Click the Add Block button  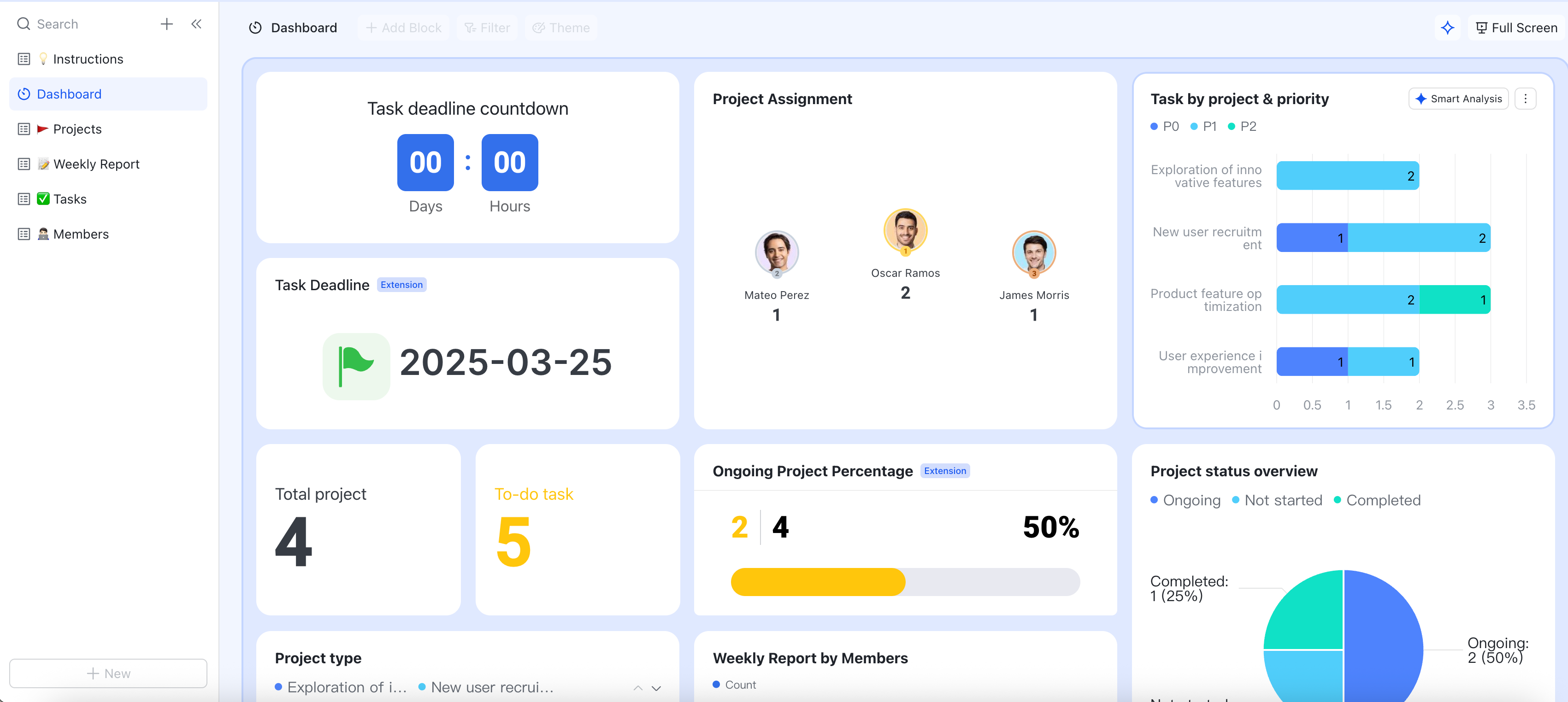[404, 28]
